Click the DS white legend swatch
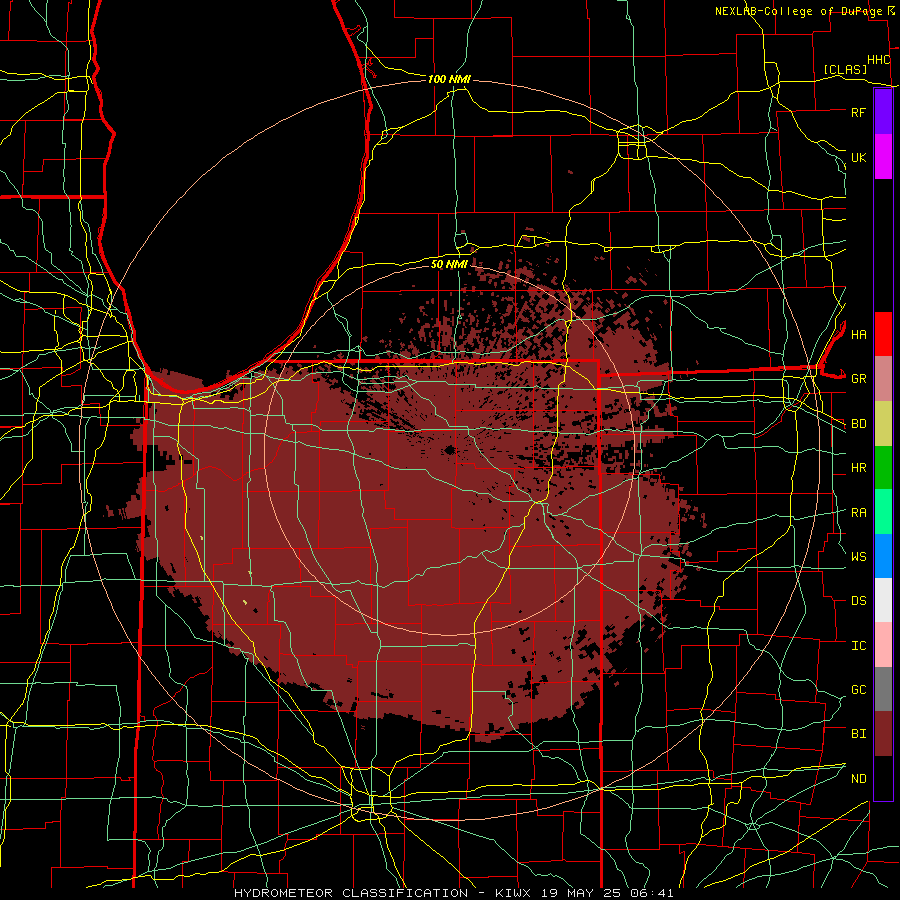Screen dimensions: 900x900 [x=883, y=600]
